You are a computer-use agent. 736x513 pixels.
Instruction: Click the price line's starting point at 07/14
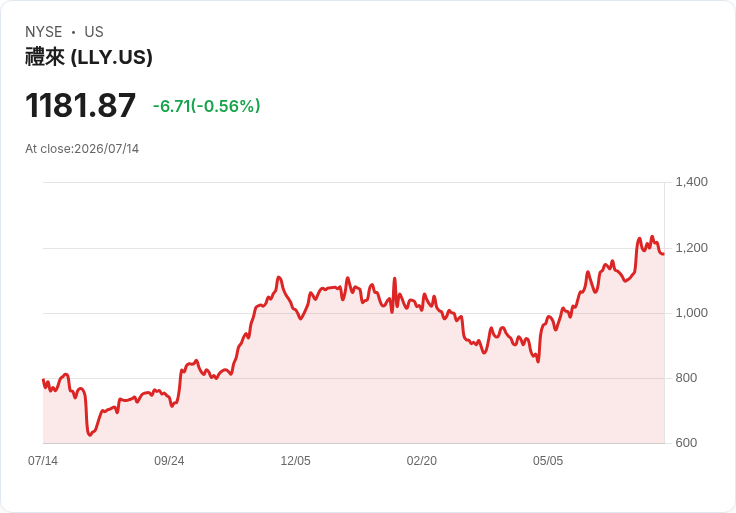click(x=43, y=380)
